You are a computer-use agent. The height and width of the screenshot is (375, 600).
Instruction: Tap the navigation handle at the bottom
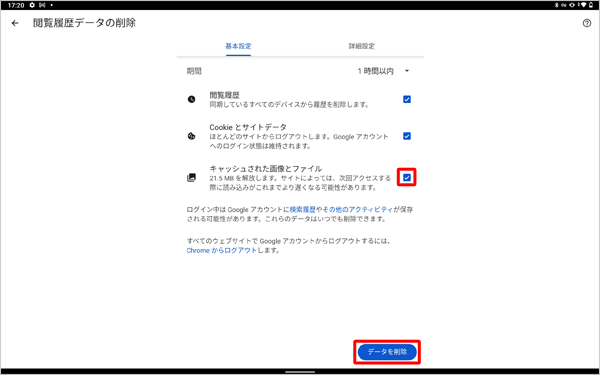(300, 372)
